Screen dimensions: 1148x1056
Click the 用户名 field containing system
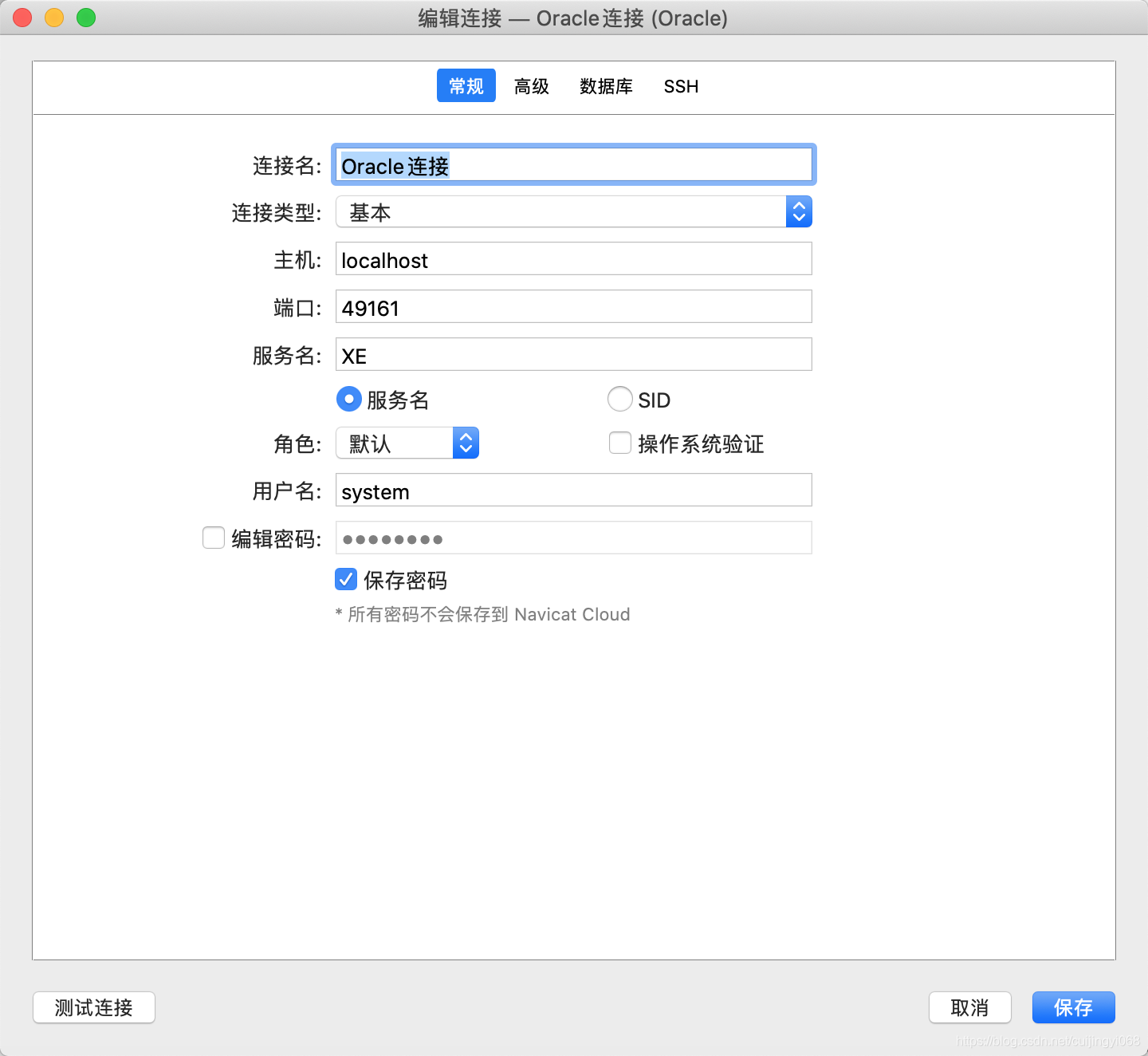pyautogui.click(x=574, y=491)
